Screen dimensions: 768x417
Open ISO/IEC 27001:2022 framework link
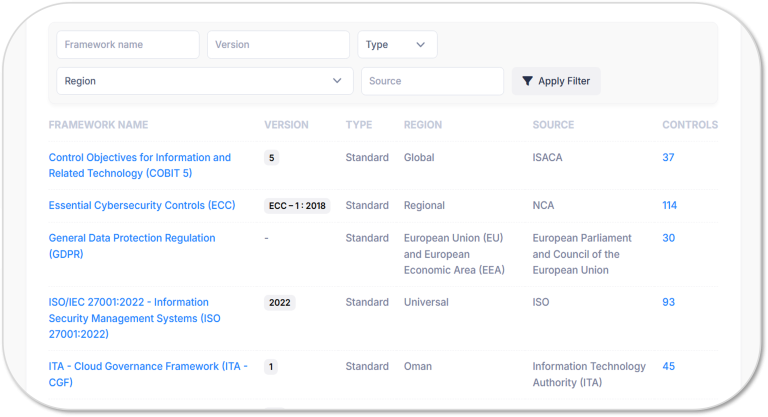coord(135,318)
